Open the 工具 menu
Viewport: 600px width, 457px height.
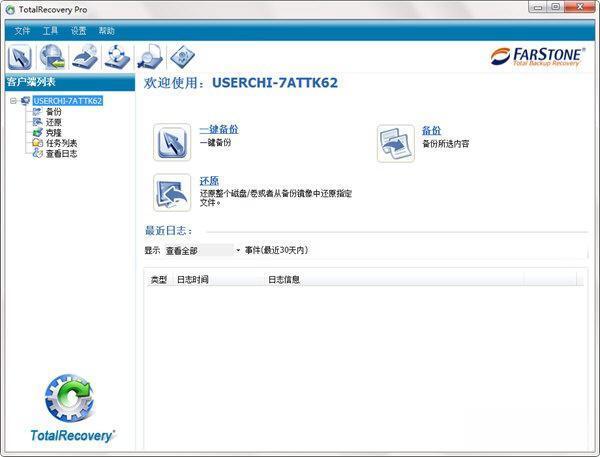50,31
